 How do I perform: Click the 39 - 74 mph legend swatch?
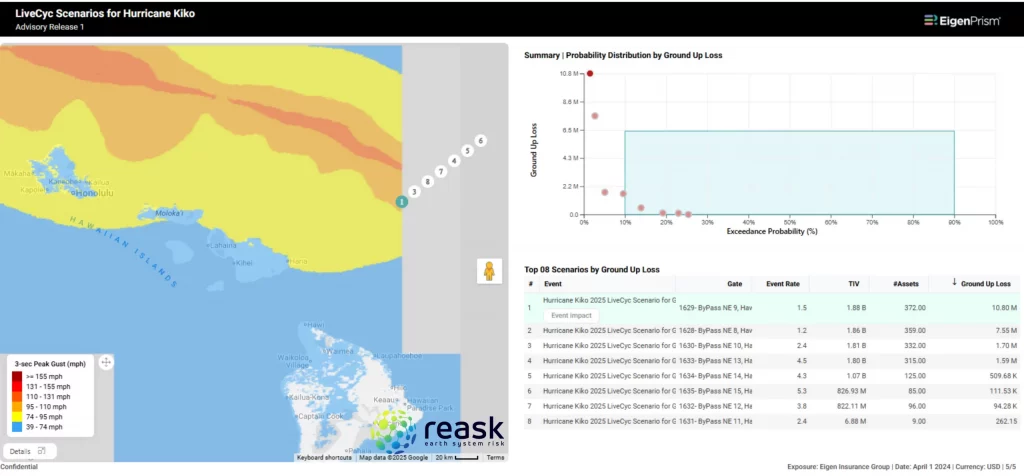(17, 427)
